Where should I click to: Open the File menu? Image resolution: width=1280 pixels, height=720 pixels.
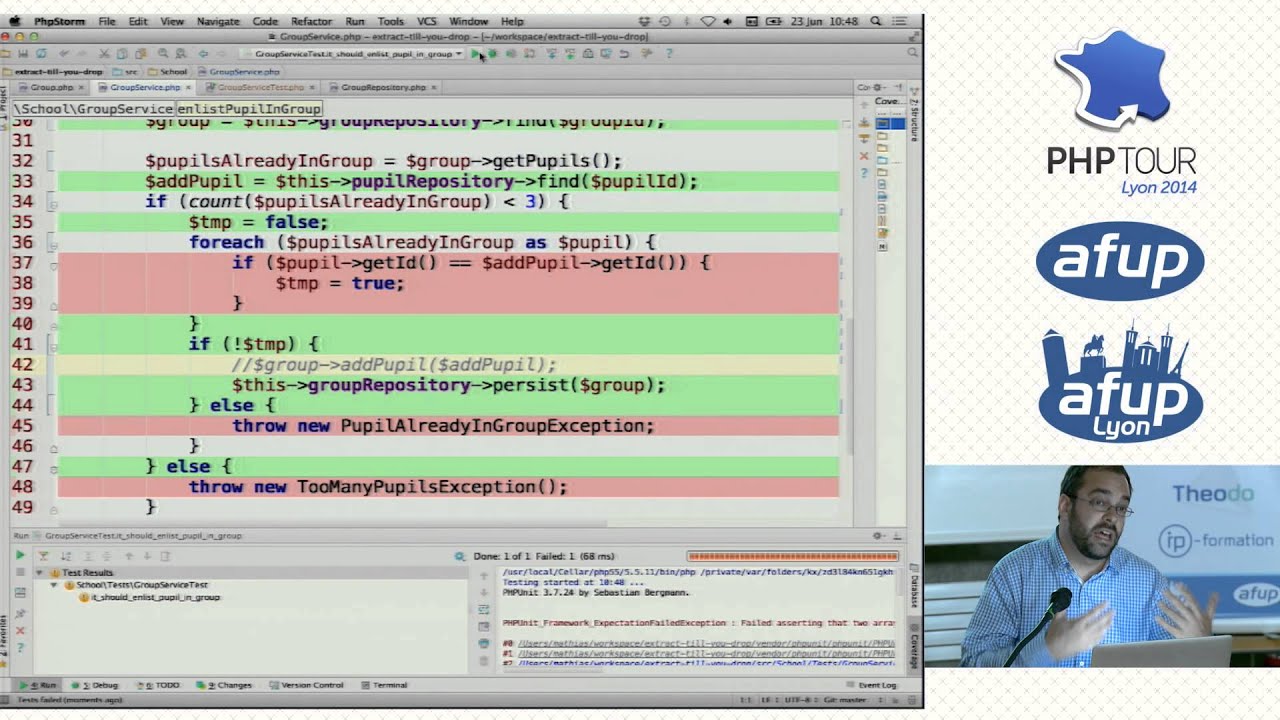coord(106,21)
